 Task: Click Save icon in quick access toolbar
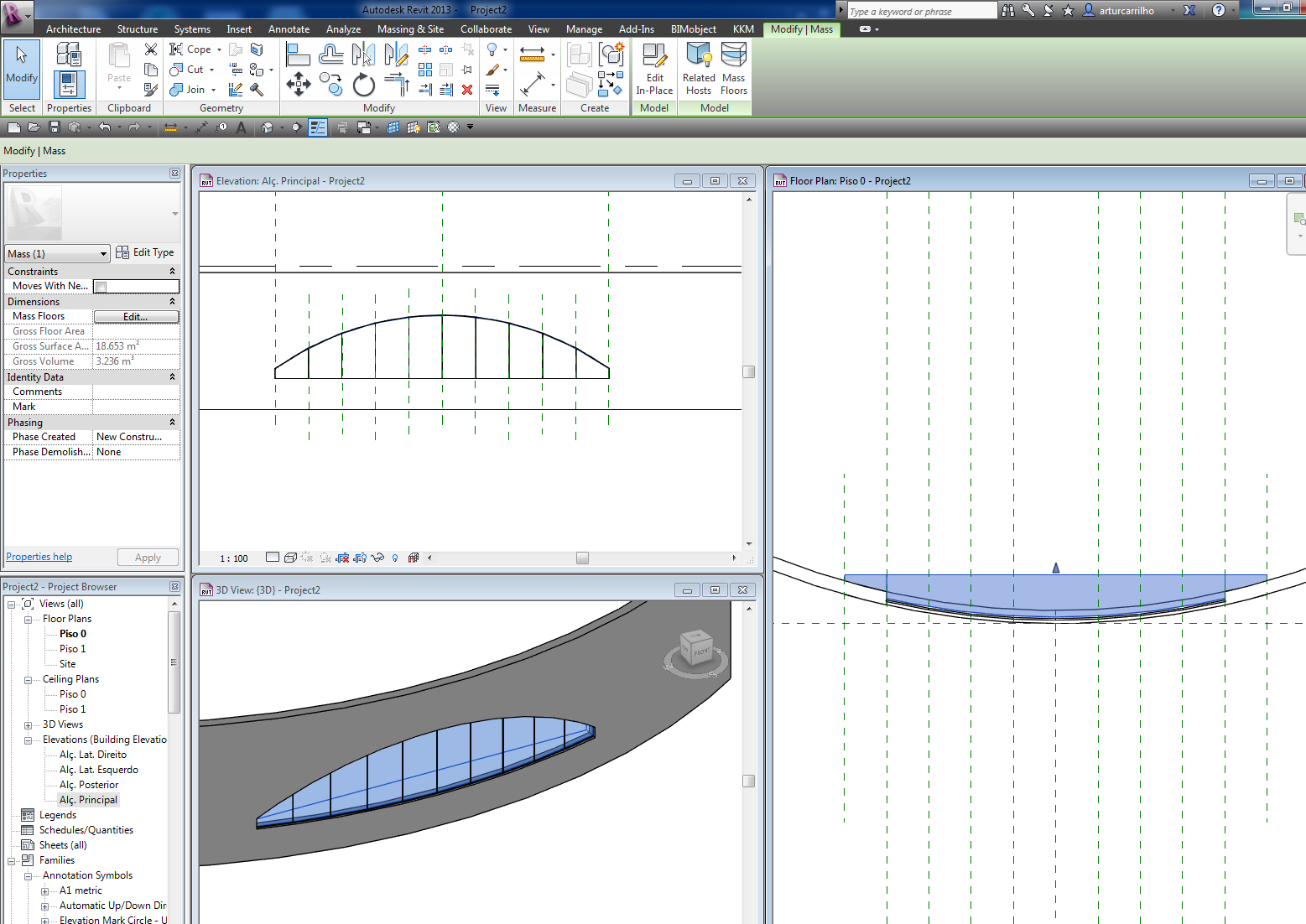[55, 127]
